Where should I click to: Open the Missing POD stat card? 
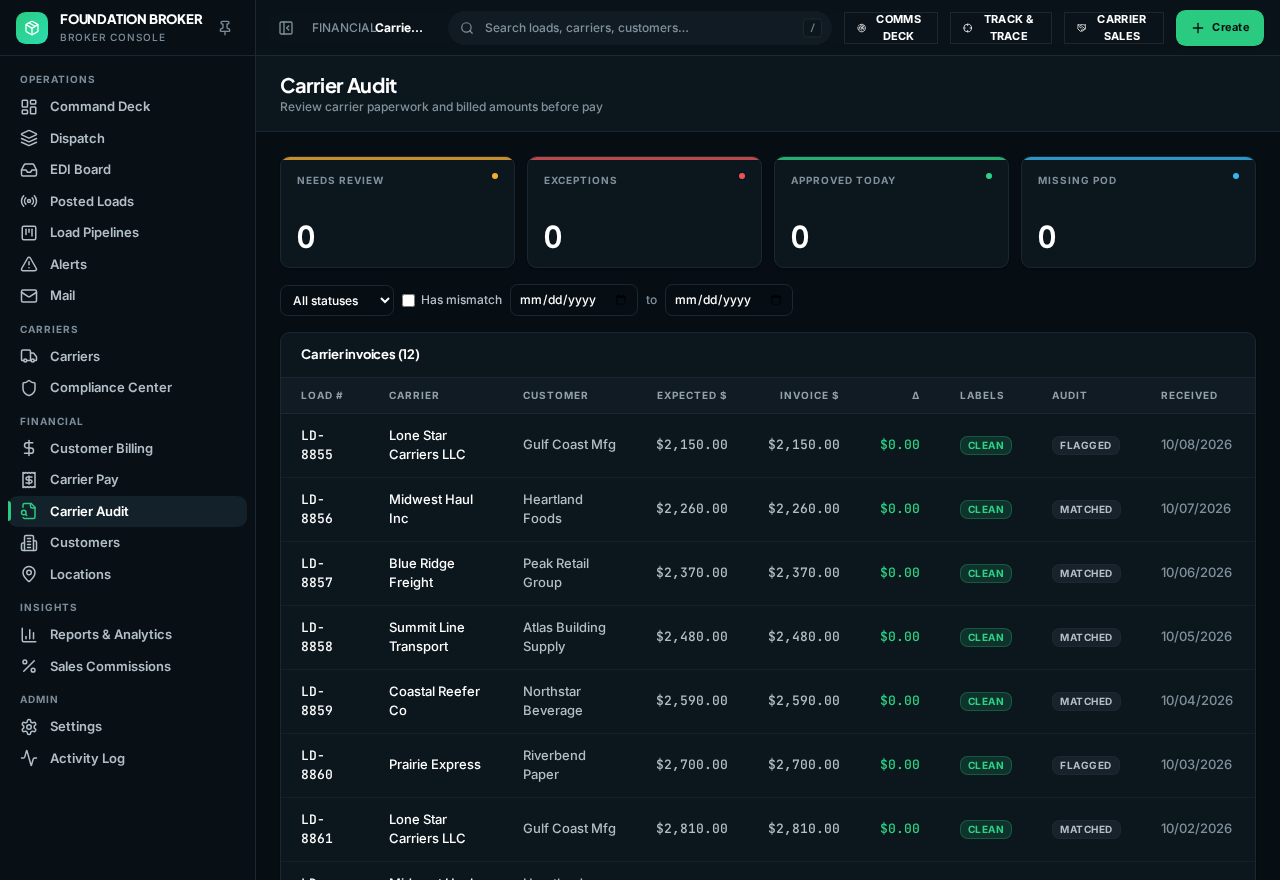tap(1138, 212)
